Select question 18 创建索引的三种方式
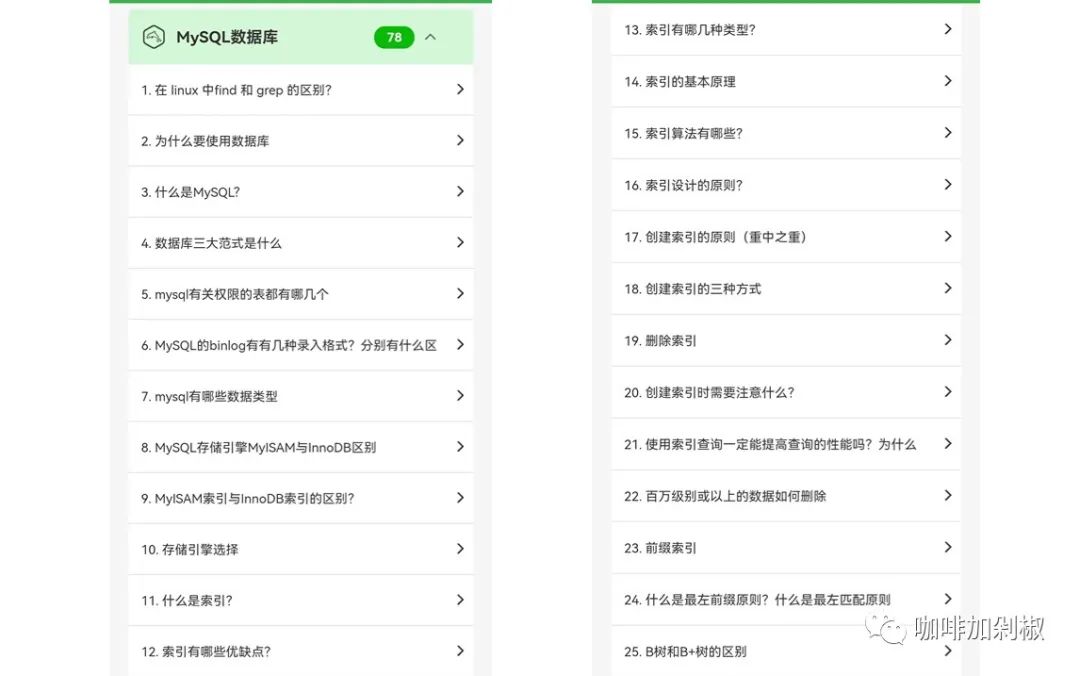This screenshot has height=676, width=1080. click(786, 289)
